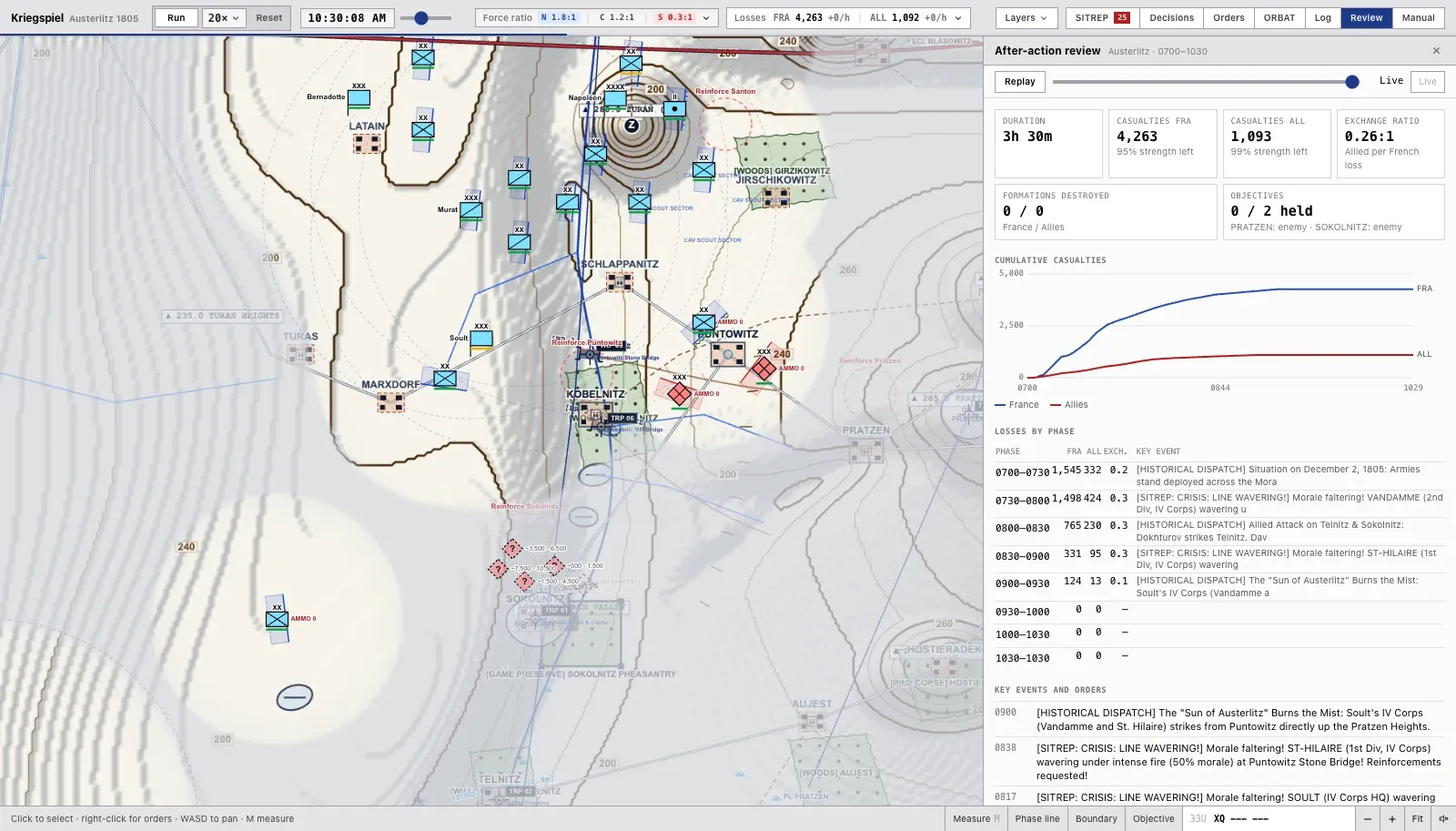
Task: Select the Murat cavalry corps icon
Action: [471, 210]
